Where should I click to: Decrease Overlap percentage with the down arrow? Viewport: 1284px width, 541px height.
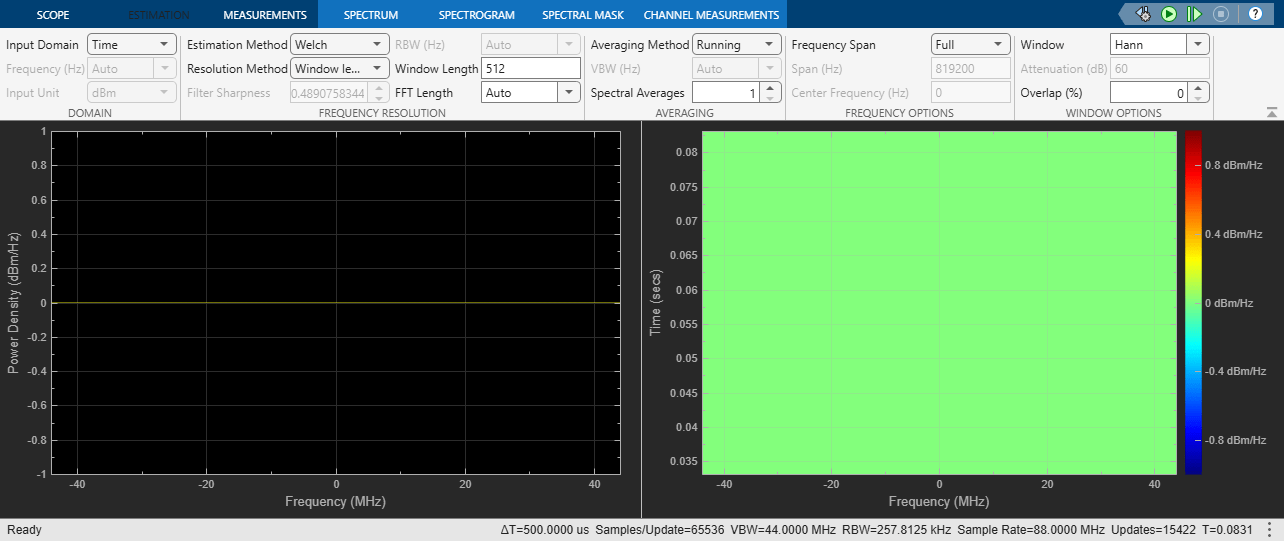coord(1201,98)
